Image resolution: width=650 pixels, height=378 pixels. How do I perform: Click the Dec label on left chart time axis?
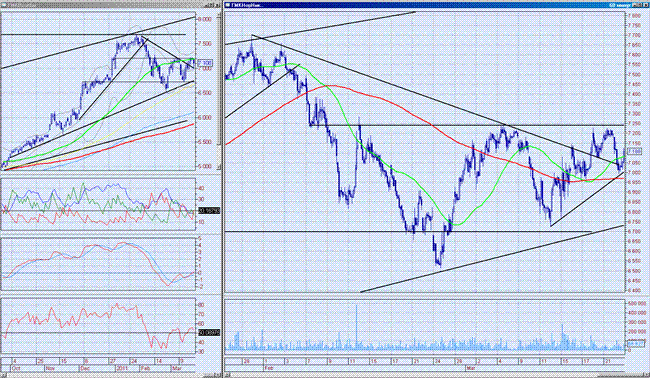pyautogui.click(x=85, y=368)
